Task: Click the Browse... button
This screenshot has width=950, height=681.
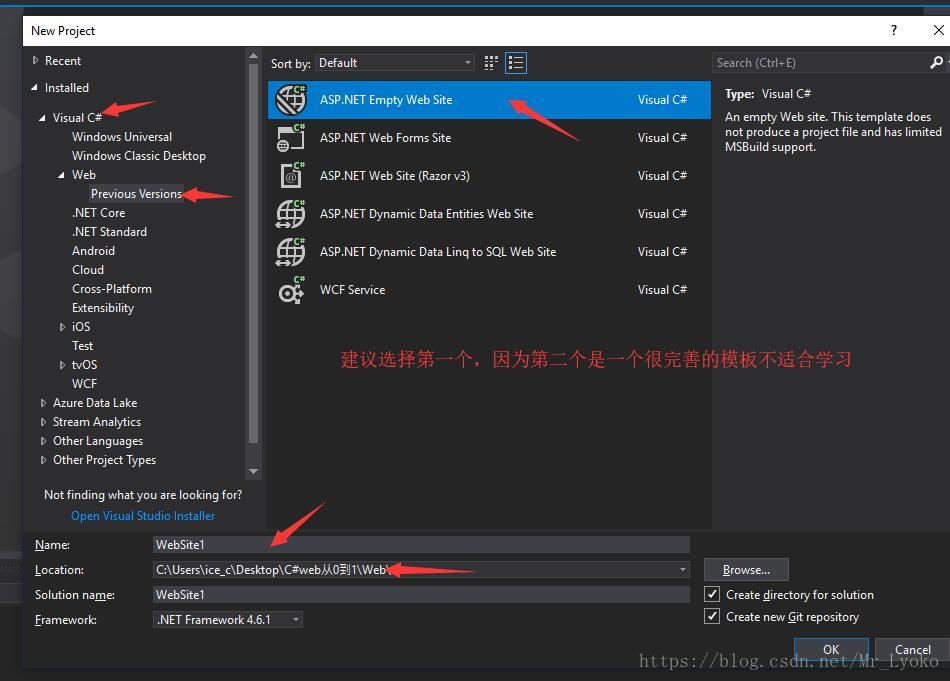Action: (x=746, y=570)
